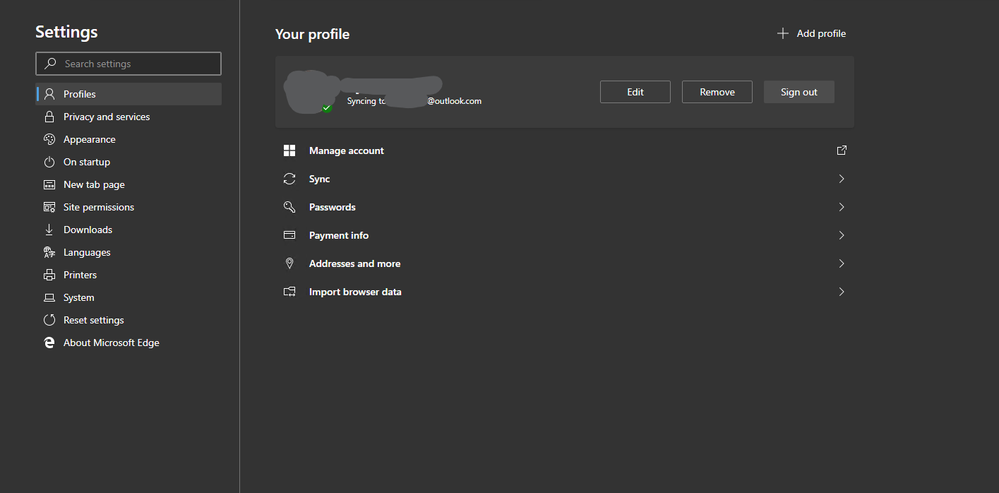Go to Downloads settings
Screen dimensions: 999x493
pos(129,230)
